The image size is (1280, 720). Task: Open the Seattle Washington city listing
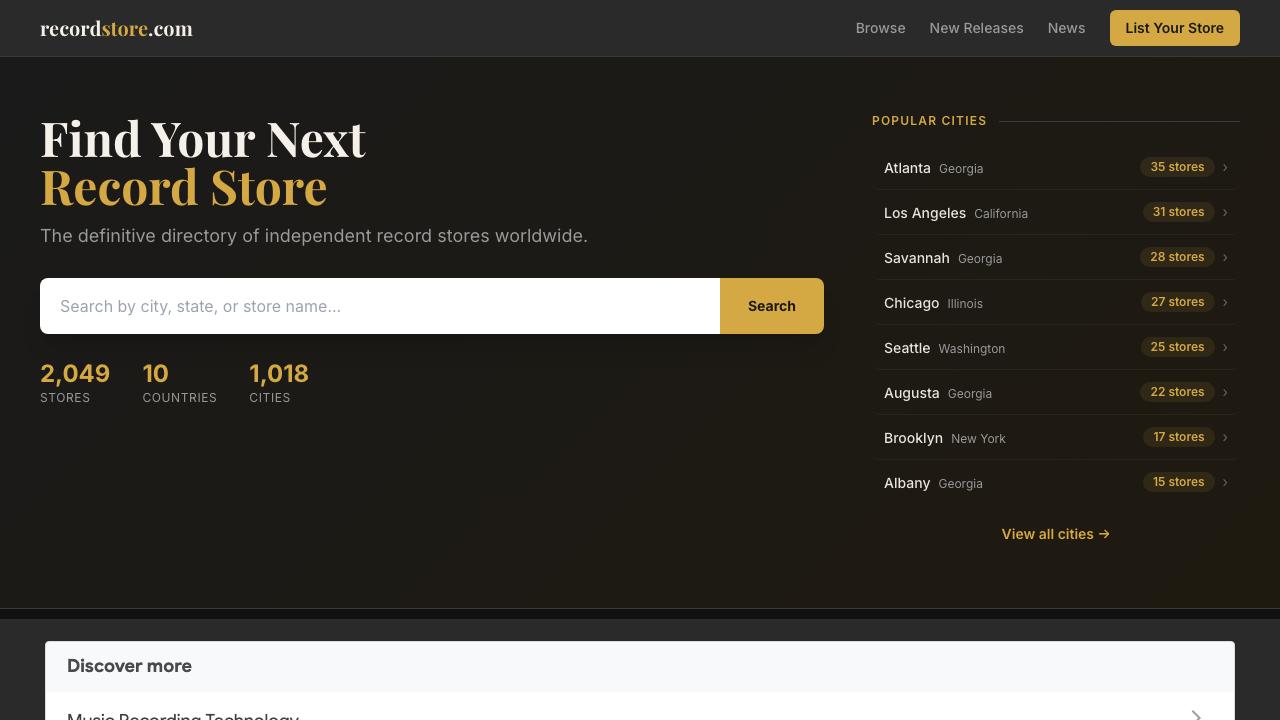tap(944, 348)
